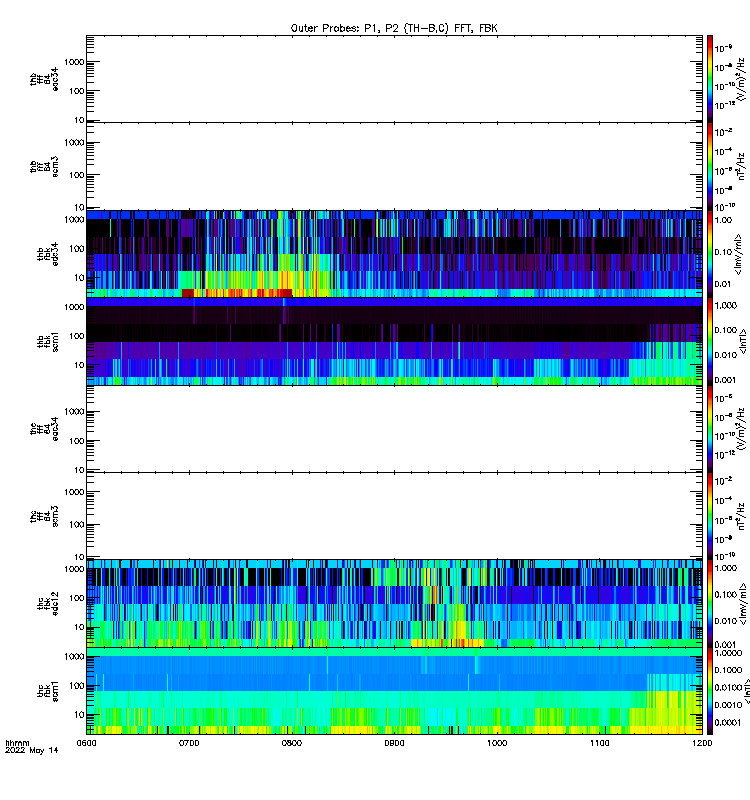Click the 1000 y-axis label of thb fbk scm1 panel
This screenshot has height=800, width=750.
[x=74, y=307]
